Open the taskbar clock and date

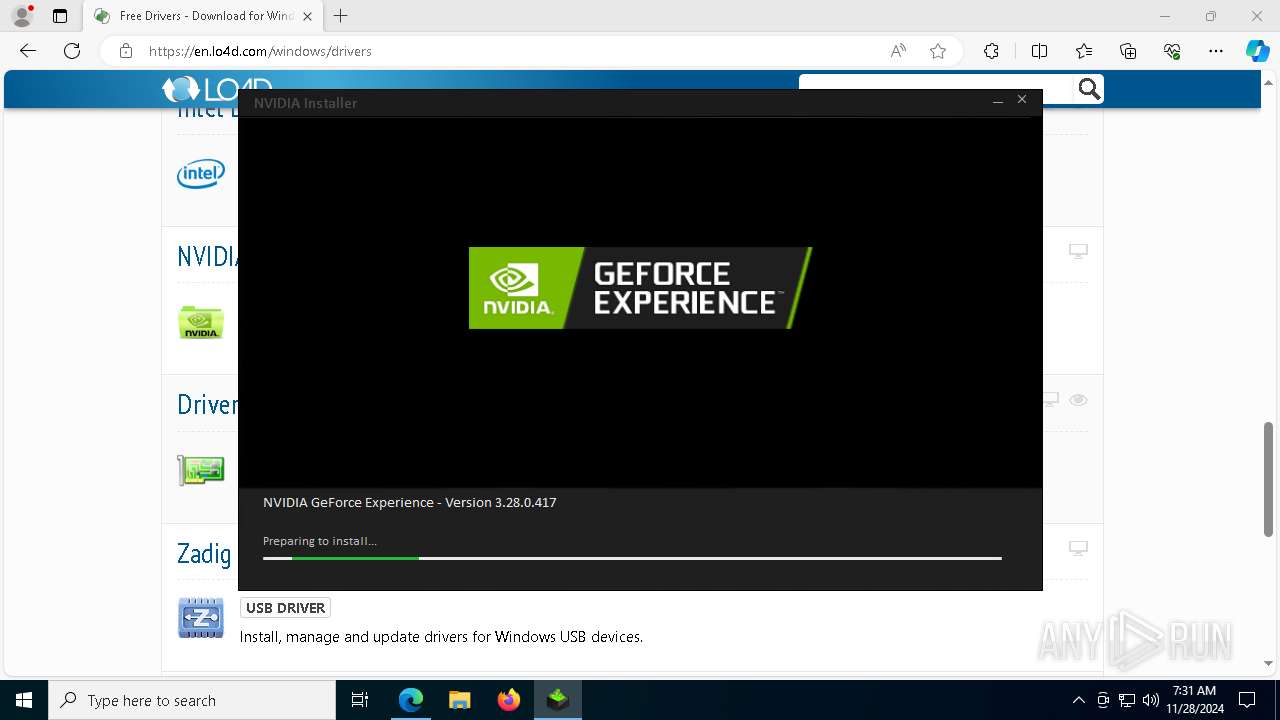coord(1194,700)
